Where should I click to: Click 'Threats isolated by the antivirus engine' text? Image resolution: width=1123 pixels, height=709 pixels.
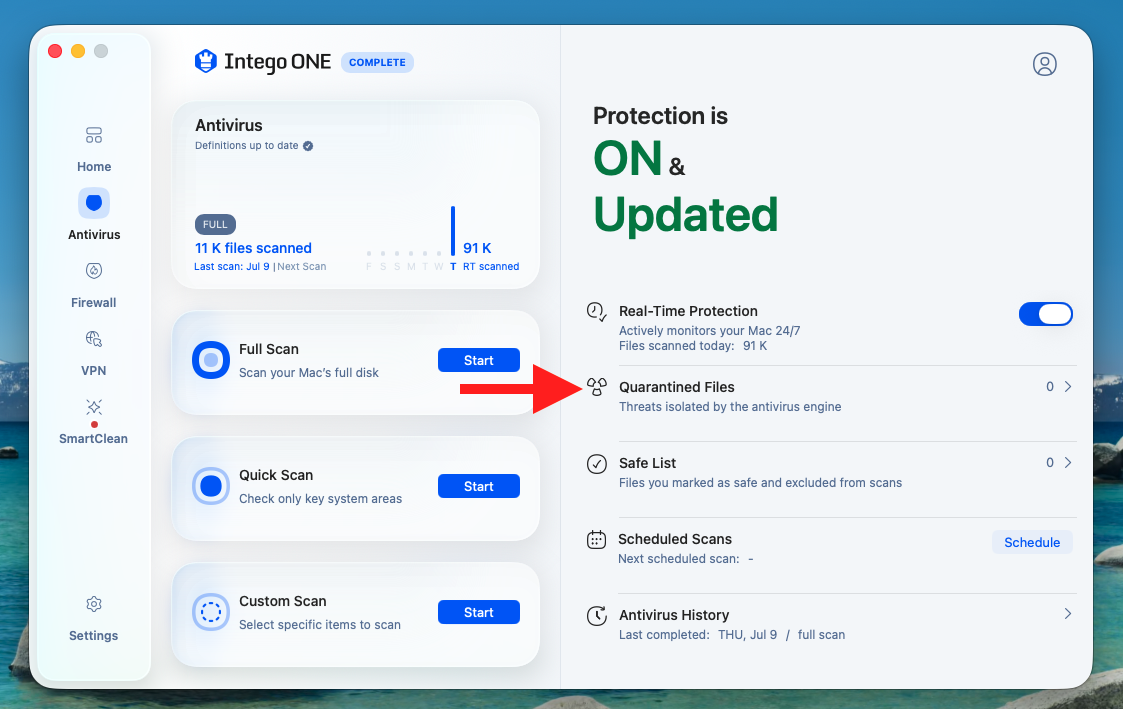pos(730,407)
